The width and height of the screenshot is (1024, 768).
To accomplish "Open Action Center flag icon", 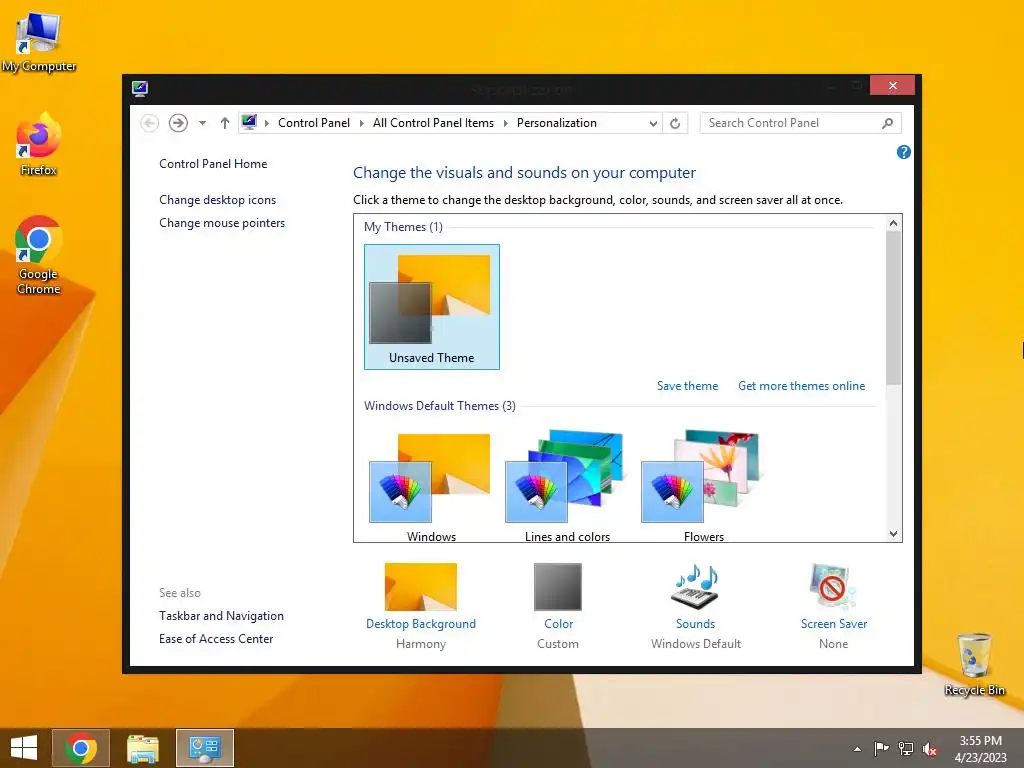I will click(x=881, y=749).
